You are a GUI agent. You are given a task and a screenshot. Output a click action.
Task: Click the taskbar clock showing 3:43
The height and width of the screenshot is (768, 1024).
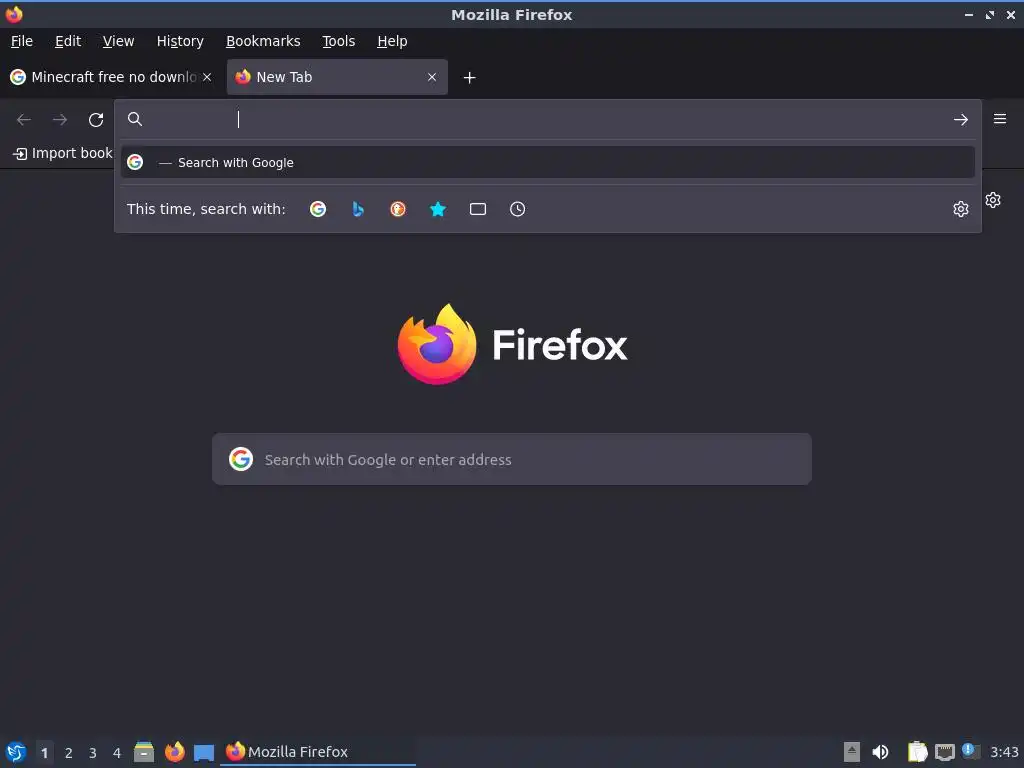pos(1004,752)
